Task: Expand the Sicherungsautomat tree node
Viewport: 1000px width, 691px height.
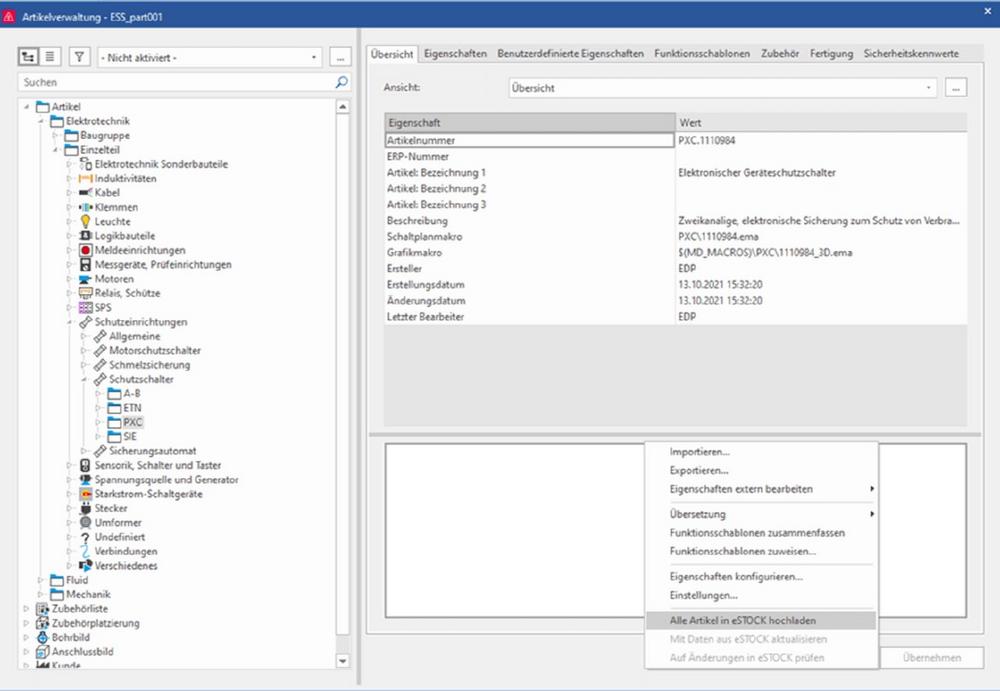Action: (x=84, y=451)
